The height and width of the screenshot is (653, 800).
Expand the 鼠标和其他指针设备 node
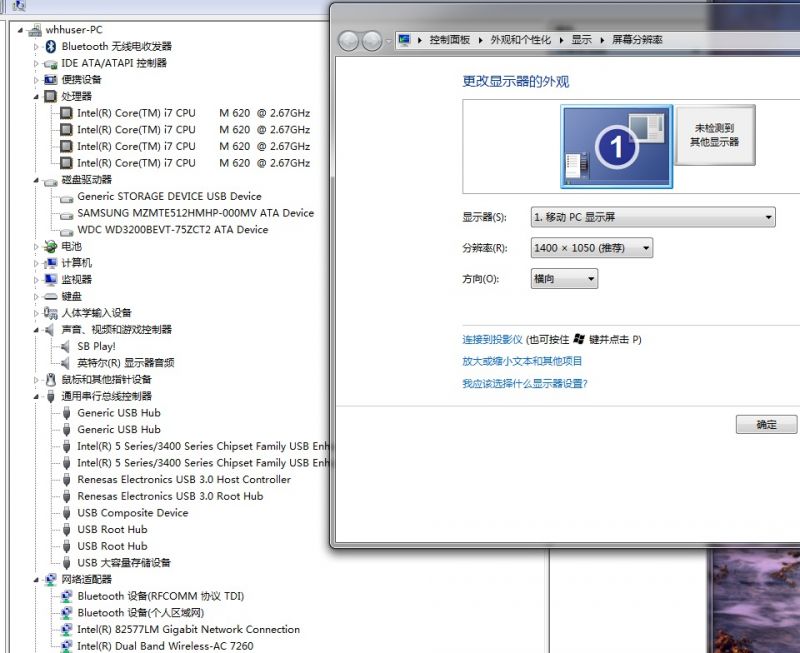coord(36,380)
